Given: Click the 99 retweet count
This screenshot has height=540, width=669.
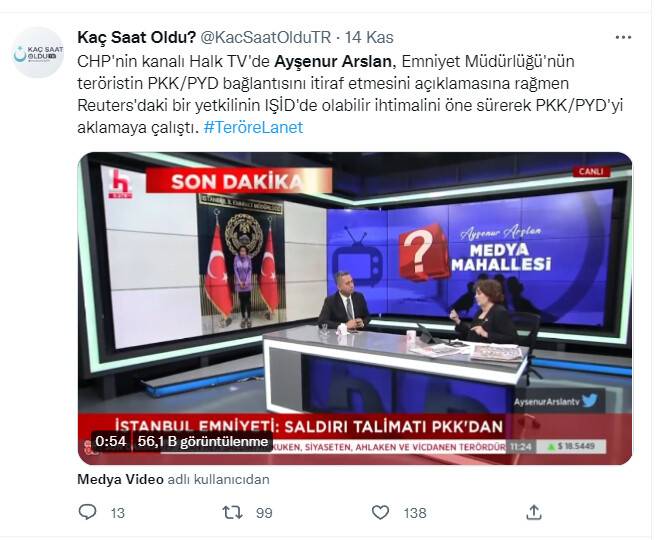Looking at the screenshot, I should coord(264,513).
